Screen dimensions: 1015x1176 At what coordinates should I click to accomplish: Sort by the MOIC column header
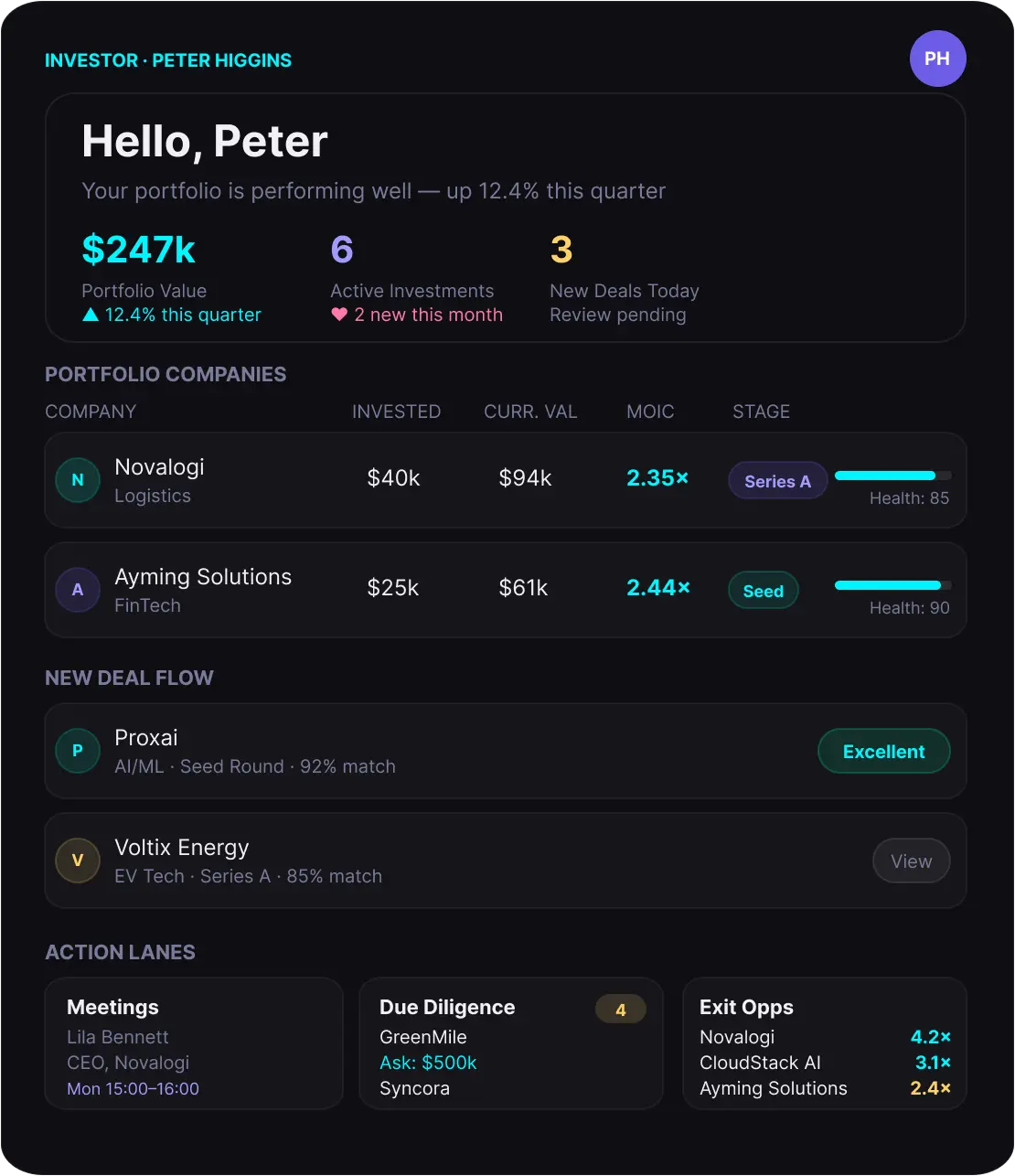tap(650, 412)
